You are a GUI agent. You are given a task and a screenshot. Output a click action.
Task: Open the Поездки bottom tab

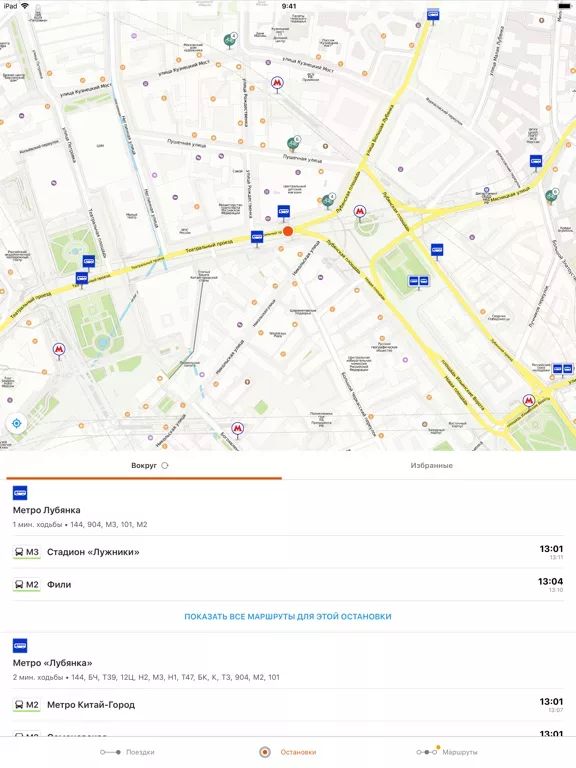[127, 752]
